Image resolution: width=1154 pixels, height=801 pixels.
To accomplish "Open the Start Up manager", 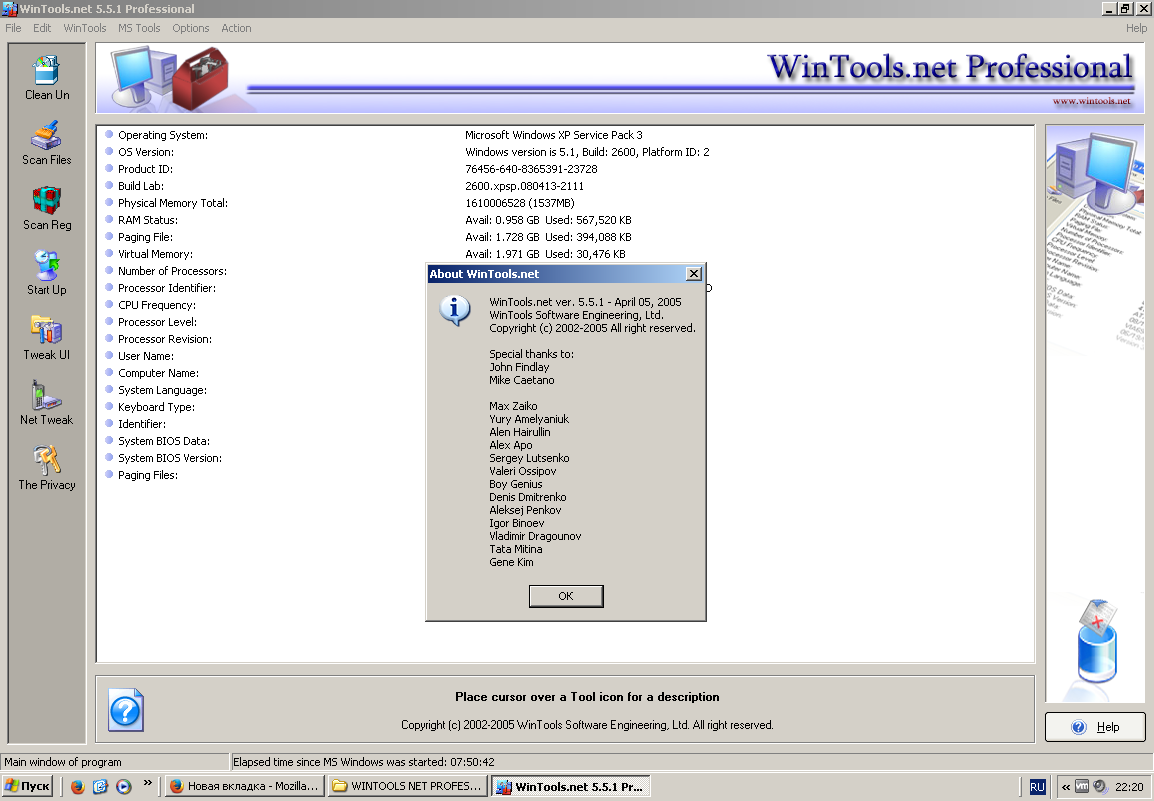I will [x=47, y=272].
